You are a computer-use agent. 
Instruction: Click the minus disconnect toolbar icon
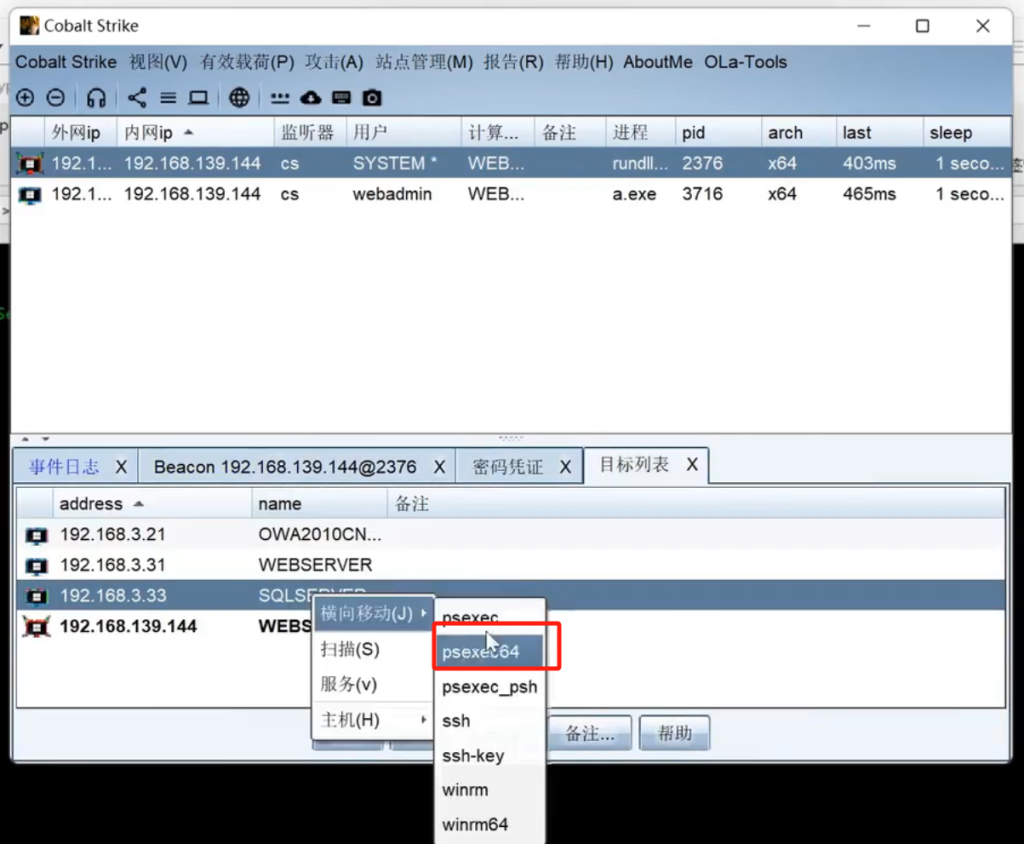(x=56, y=98)
